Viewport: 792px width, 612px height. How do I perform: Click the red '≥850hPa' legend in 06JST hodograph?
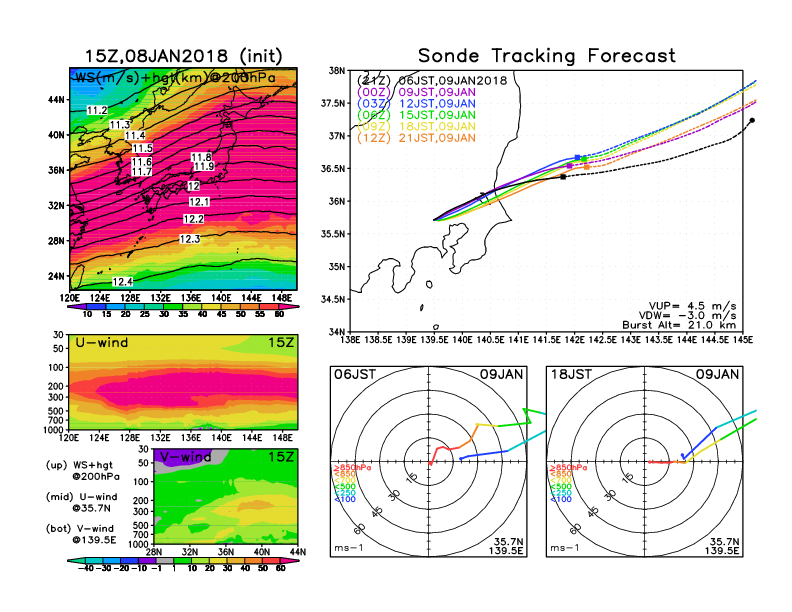tap(352, 468)
